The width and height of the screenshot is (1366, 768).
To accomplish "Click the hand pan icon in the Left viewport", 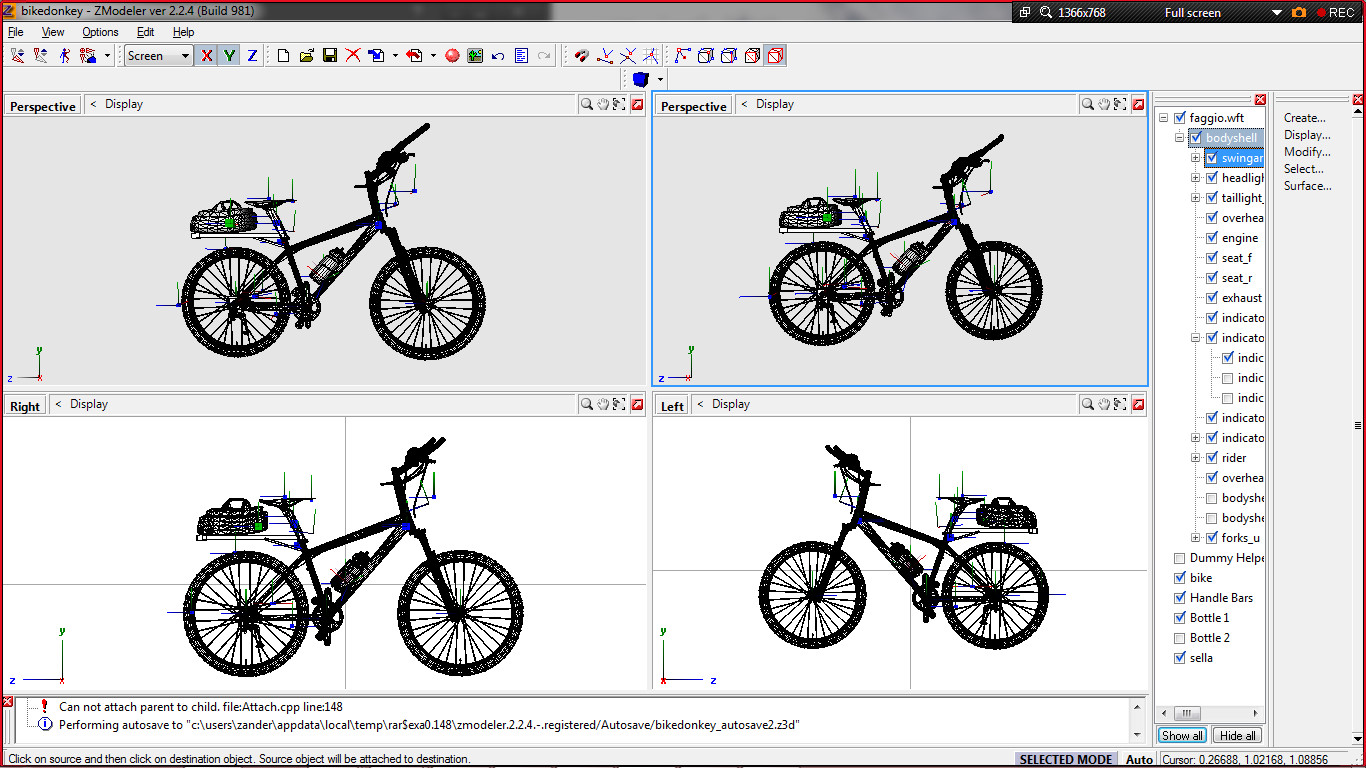I will coord(1104,404).
